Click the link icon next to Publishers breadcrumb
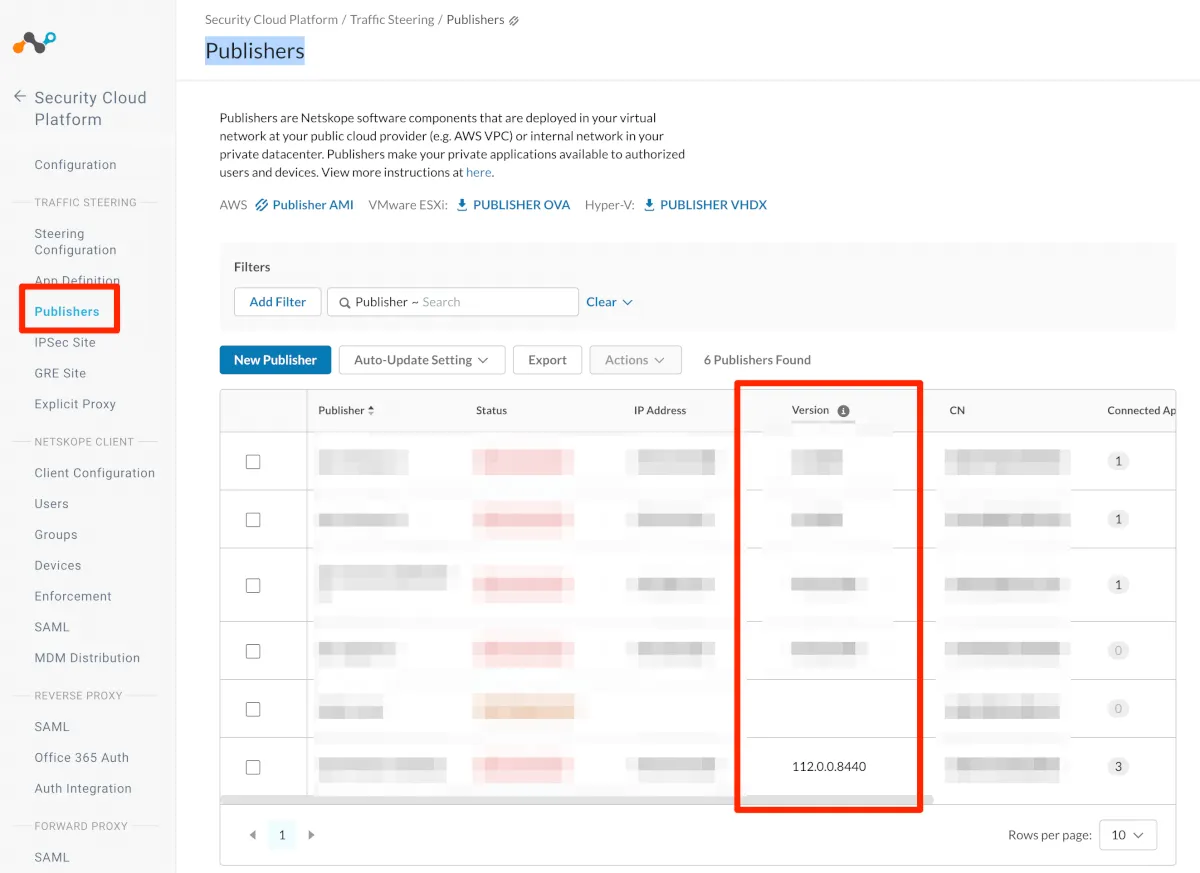Screen dimensions: 1200x873 point(514,20)
